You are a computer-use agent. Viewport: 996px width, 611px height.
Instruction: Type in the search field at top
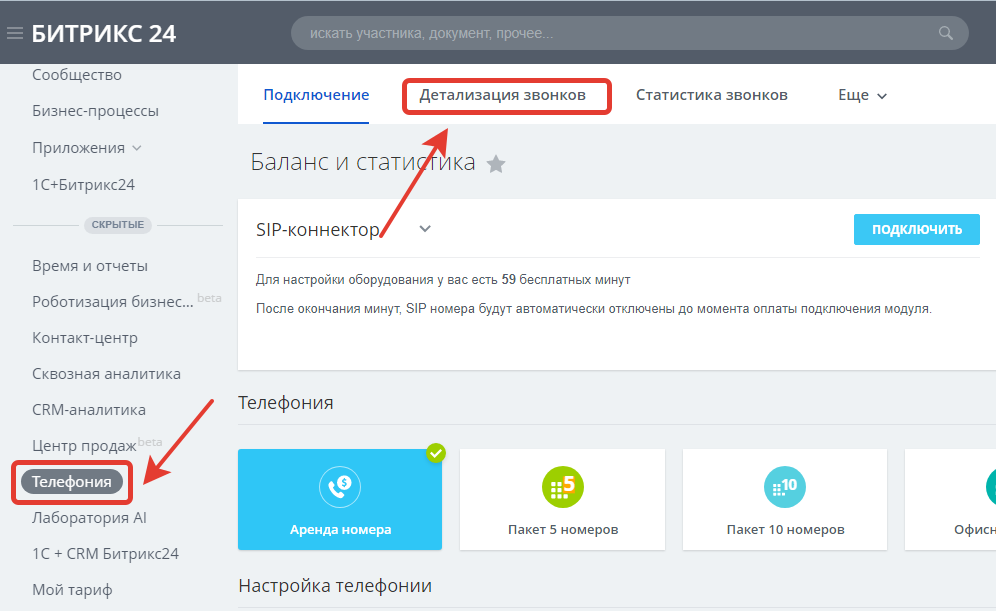coord(620,33)
